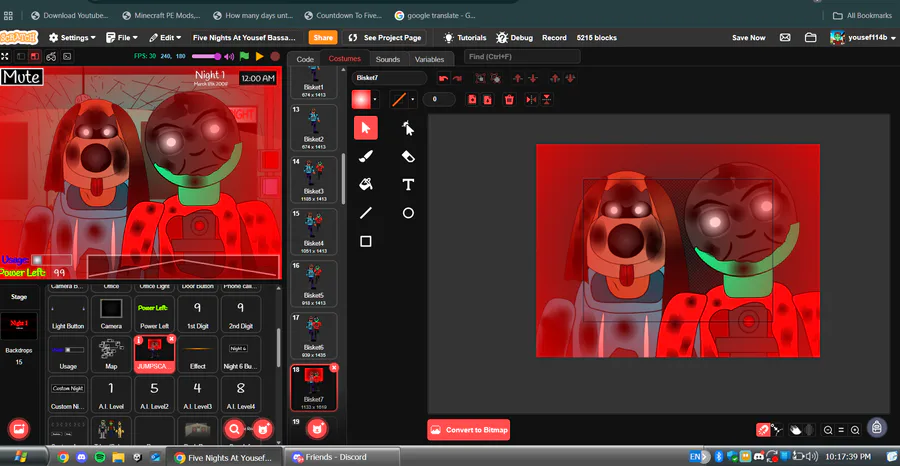Screen dimensions: 900x466
Task: Toggle the terminal console icon
Action: [67, 56]
